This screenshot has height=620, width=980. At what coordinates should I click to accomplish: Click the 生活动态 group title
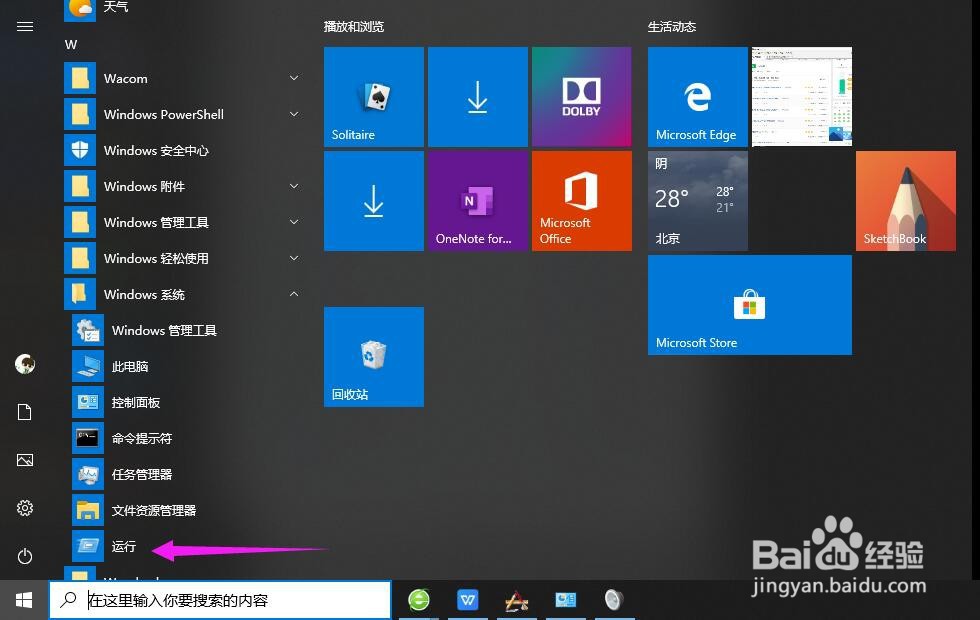coord(672,27)
